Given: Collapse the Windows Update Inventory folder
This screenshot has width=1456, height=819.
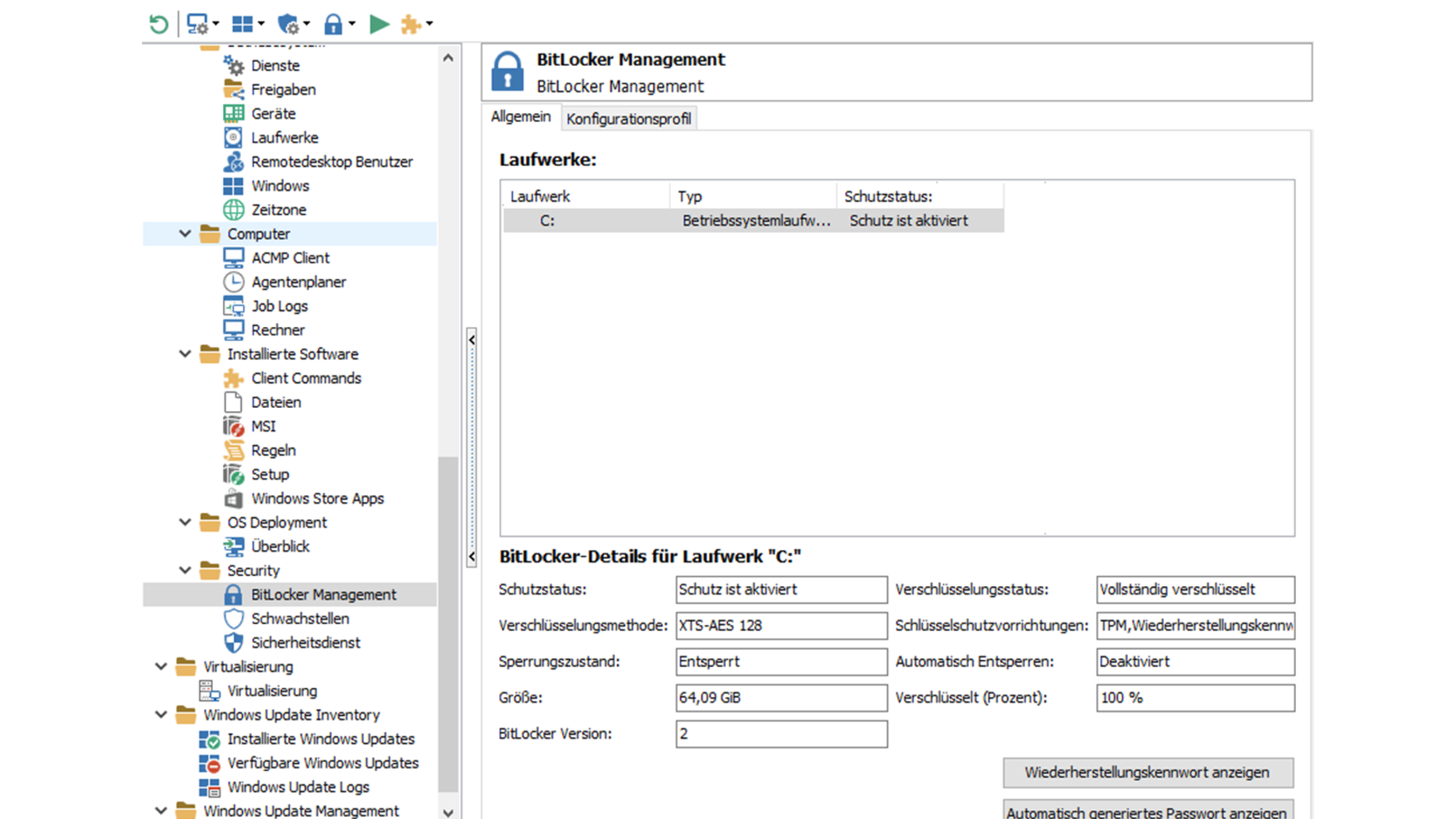Looking at the screenshot, I should click(161, 715).
